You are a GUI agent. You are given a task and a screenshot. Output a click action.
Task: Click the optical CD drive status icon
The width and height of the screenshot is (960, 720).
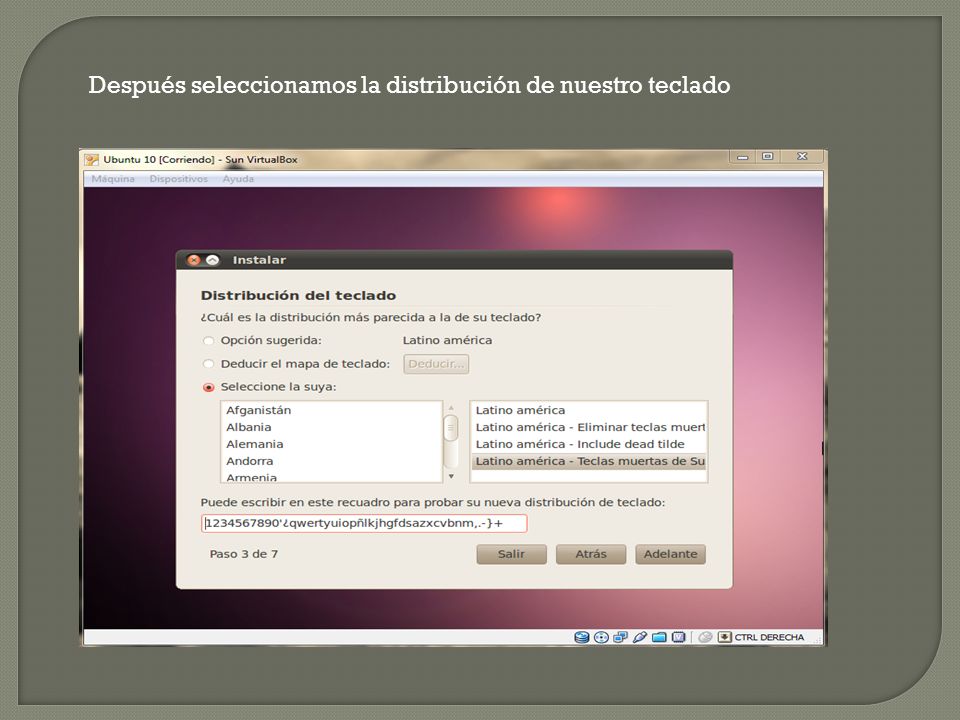point(601,637)
